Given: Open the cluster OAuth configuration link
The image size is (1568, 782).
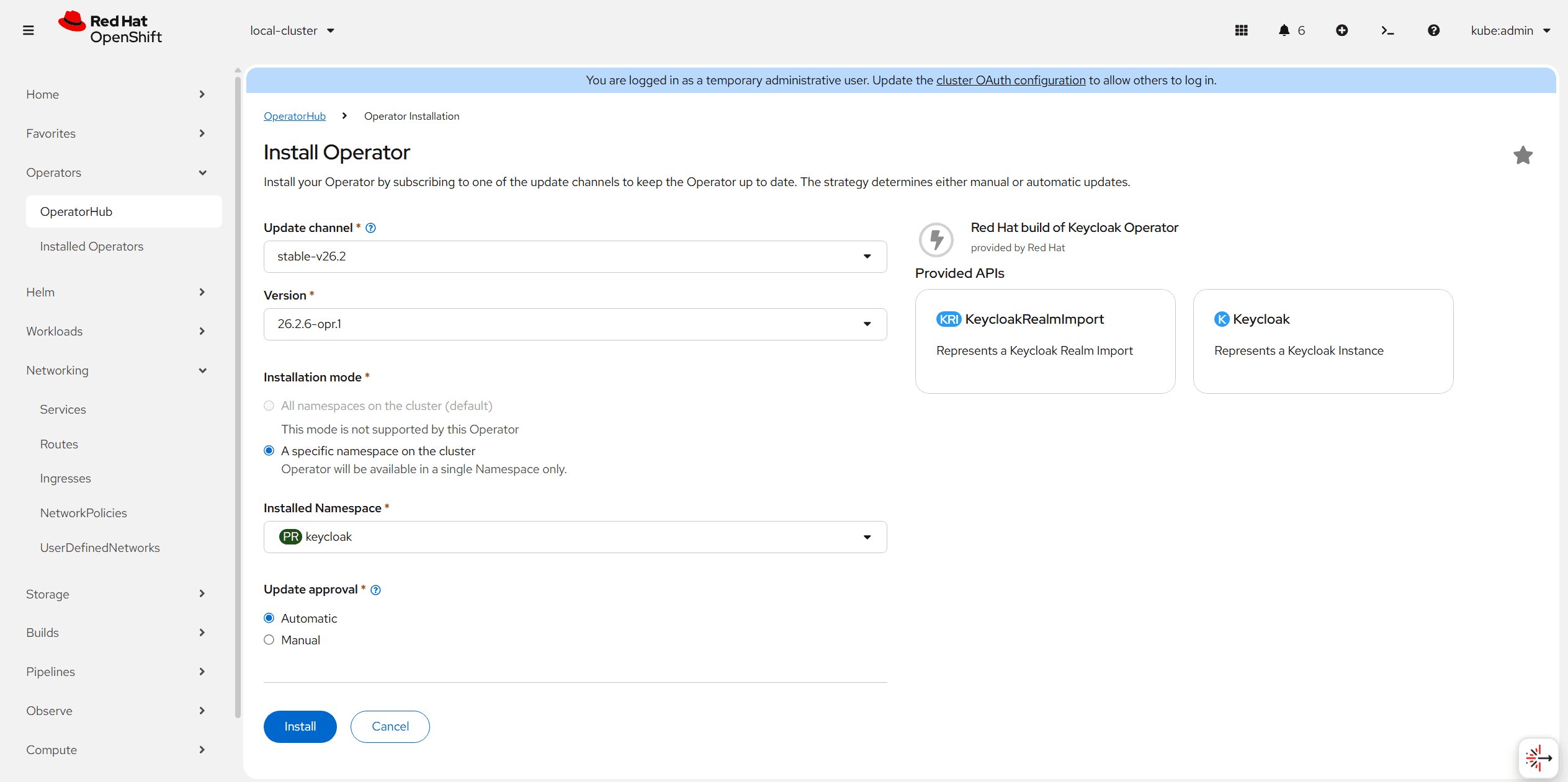Looking at the screenshot, I should coord(1011,80).
